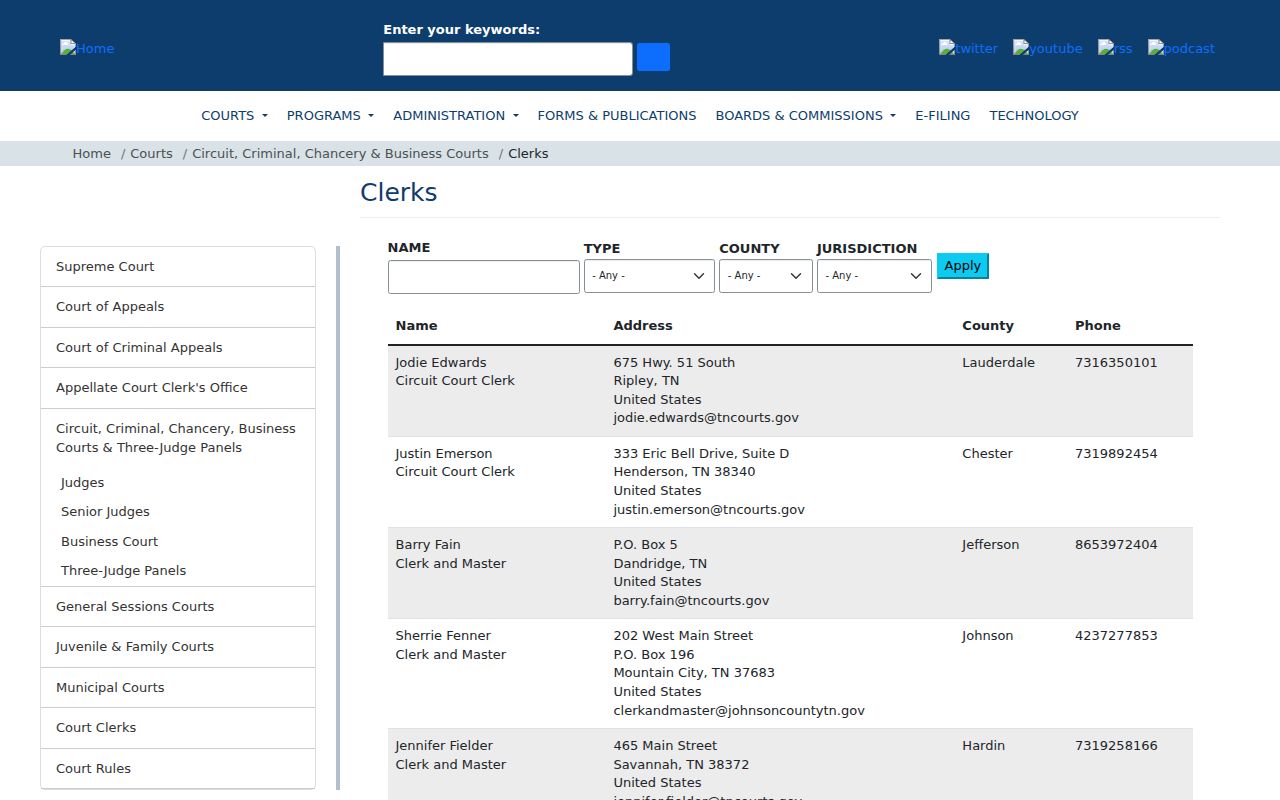Open Court of Appeals in sidebar

178,307
